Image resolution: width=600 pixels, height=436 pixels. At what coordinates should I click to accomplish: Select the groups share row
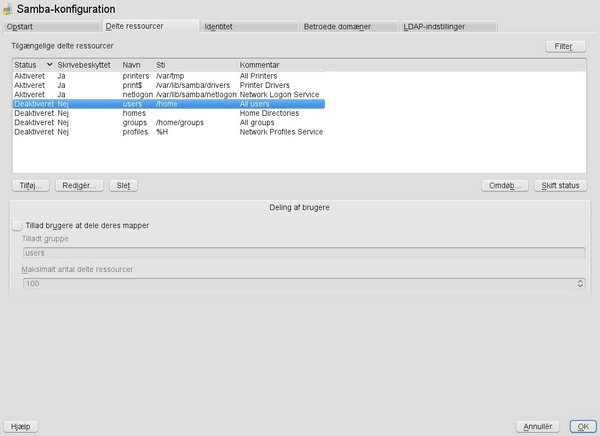coord(169,122)
